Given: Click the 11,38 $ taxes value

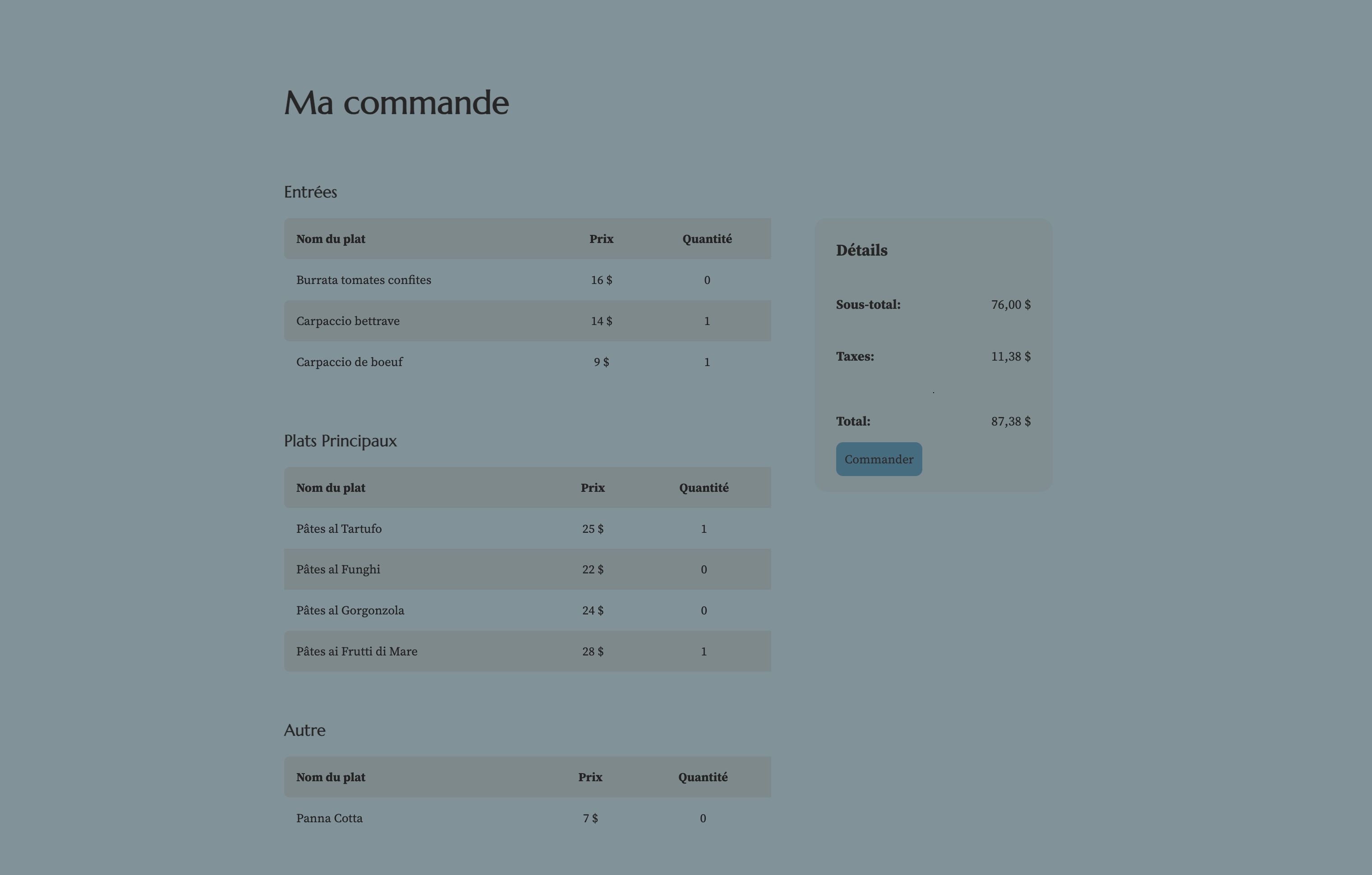Looking at the screenshot, I should pyautogui.click(x=1011, y=357).
